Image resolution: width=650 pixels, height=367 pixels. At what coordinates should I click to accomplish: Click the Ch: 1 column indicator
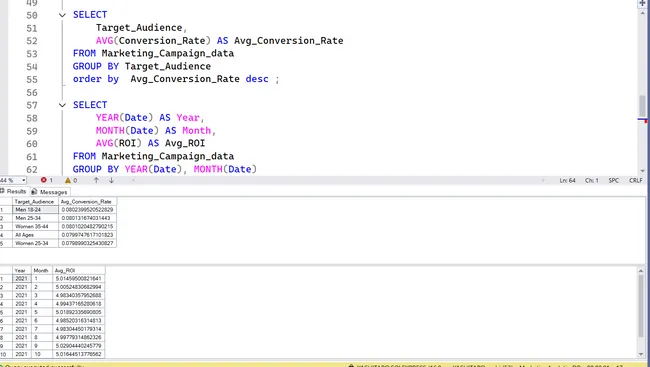click(x=592, y=180)
